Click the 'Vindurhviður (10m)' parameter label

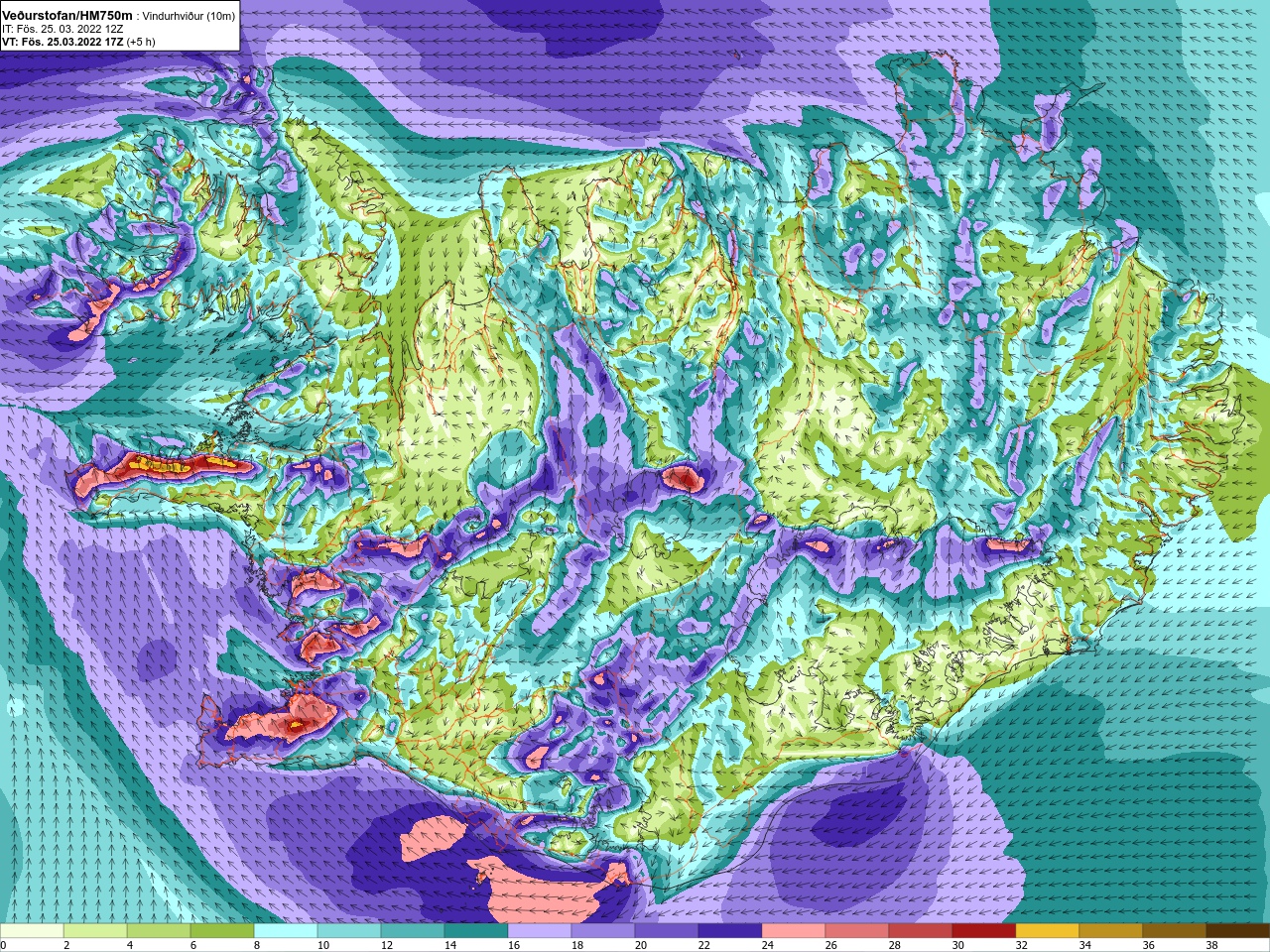click(189, 16)
